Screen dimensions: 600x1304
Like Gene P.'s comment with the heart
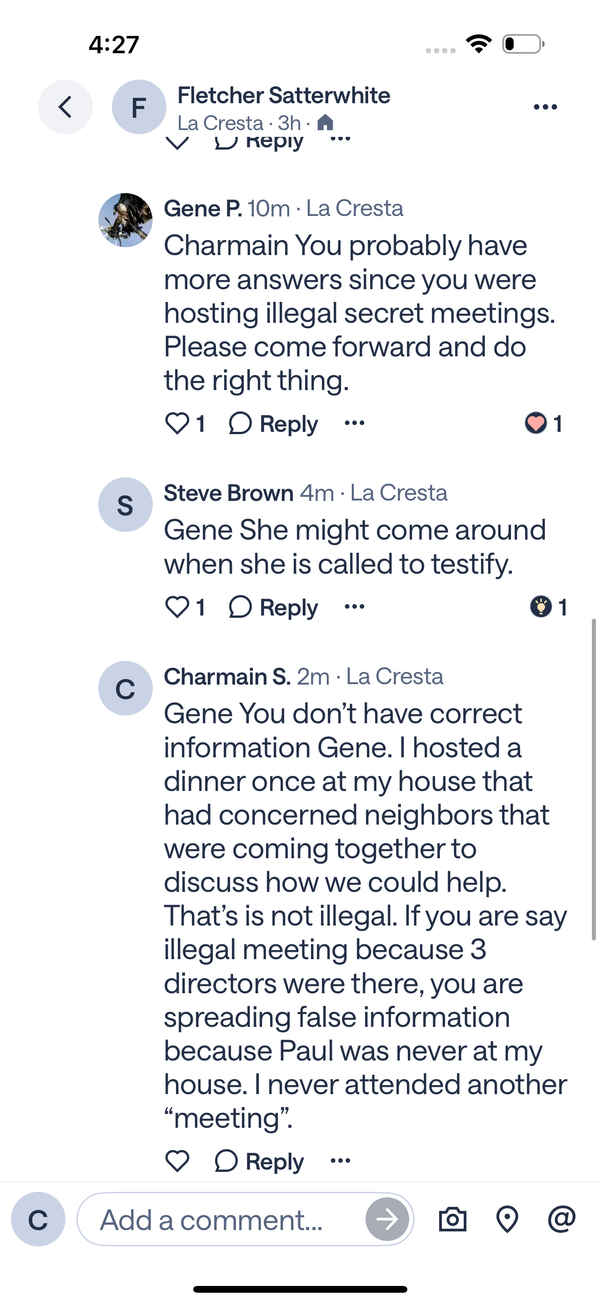coord(177,424)
